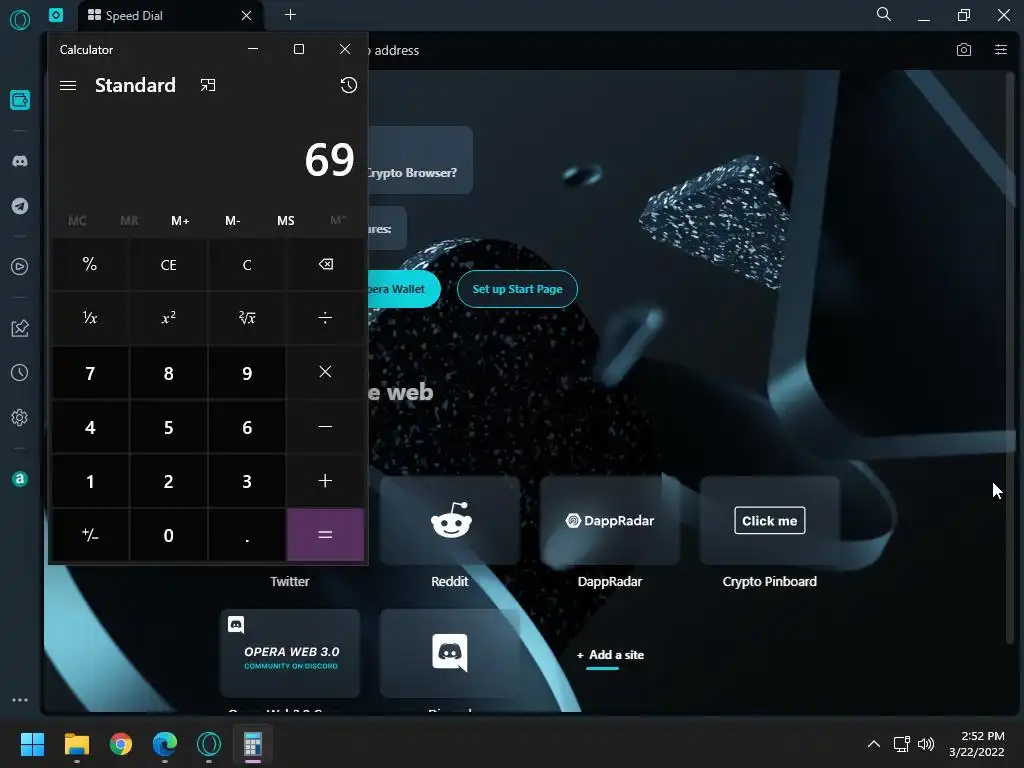This screenshot has height=768, width=1024.
Task: Open the Opera Wallet sidebar icon
Action: click(20, 100)
